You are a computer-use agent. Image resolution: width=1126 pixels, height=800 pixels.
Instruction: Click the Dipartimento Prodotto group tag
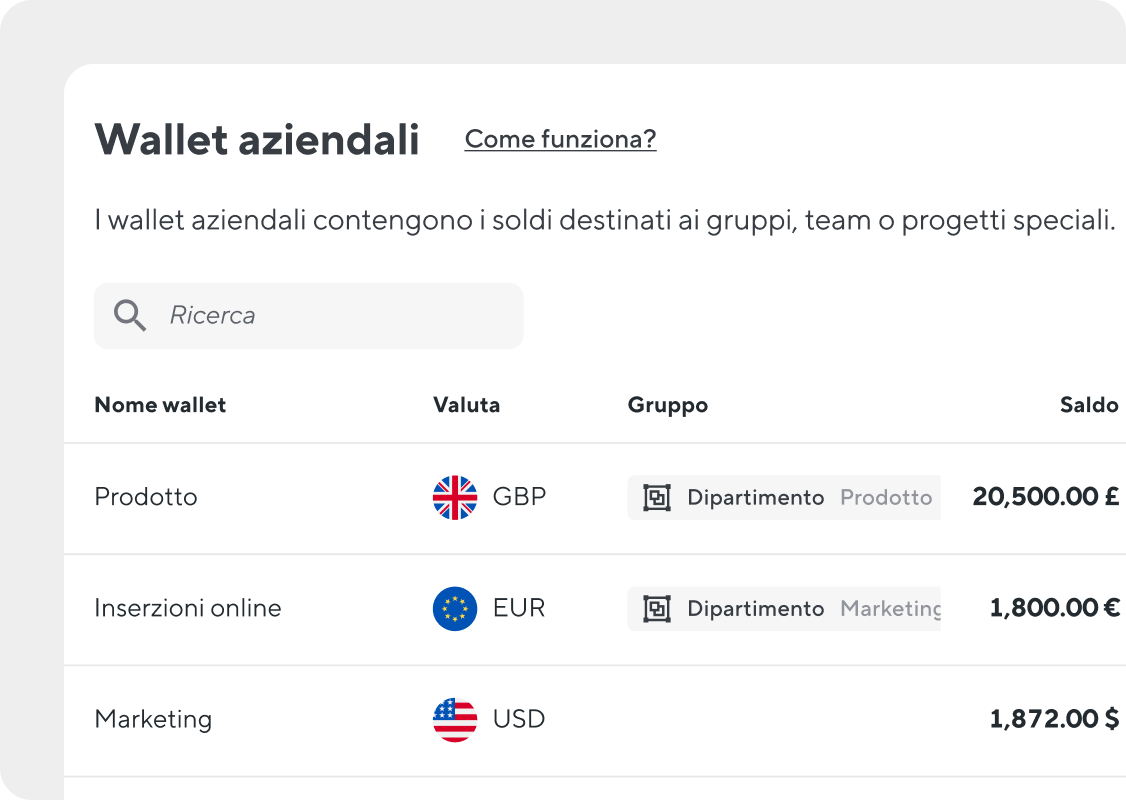click(x=783, y=497)
